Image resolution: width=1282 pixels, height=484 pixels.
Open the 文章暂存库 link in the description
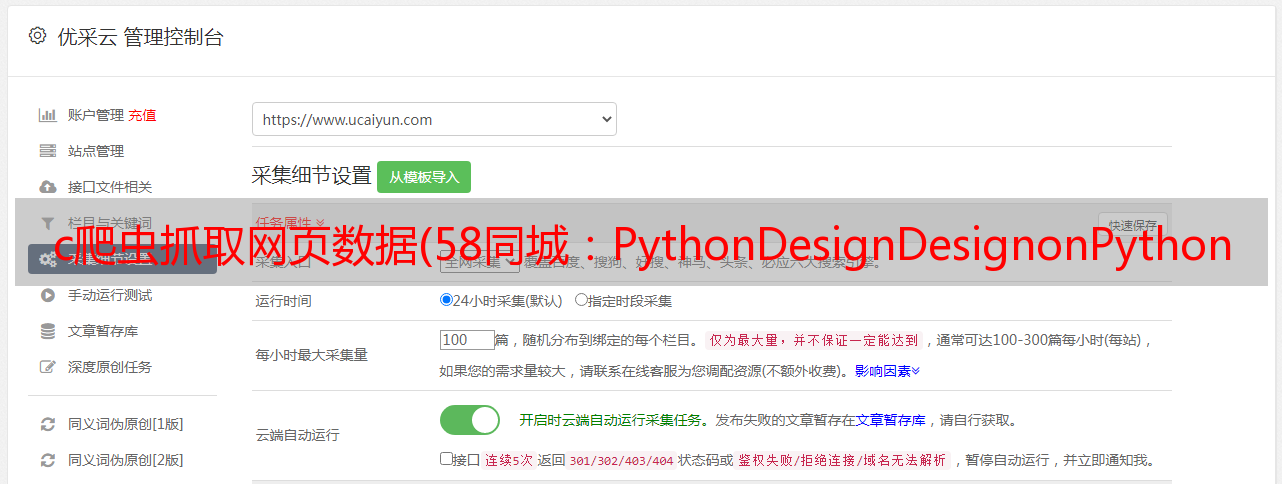[891, 420]
